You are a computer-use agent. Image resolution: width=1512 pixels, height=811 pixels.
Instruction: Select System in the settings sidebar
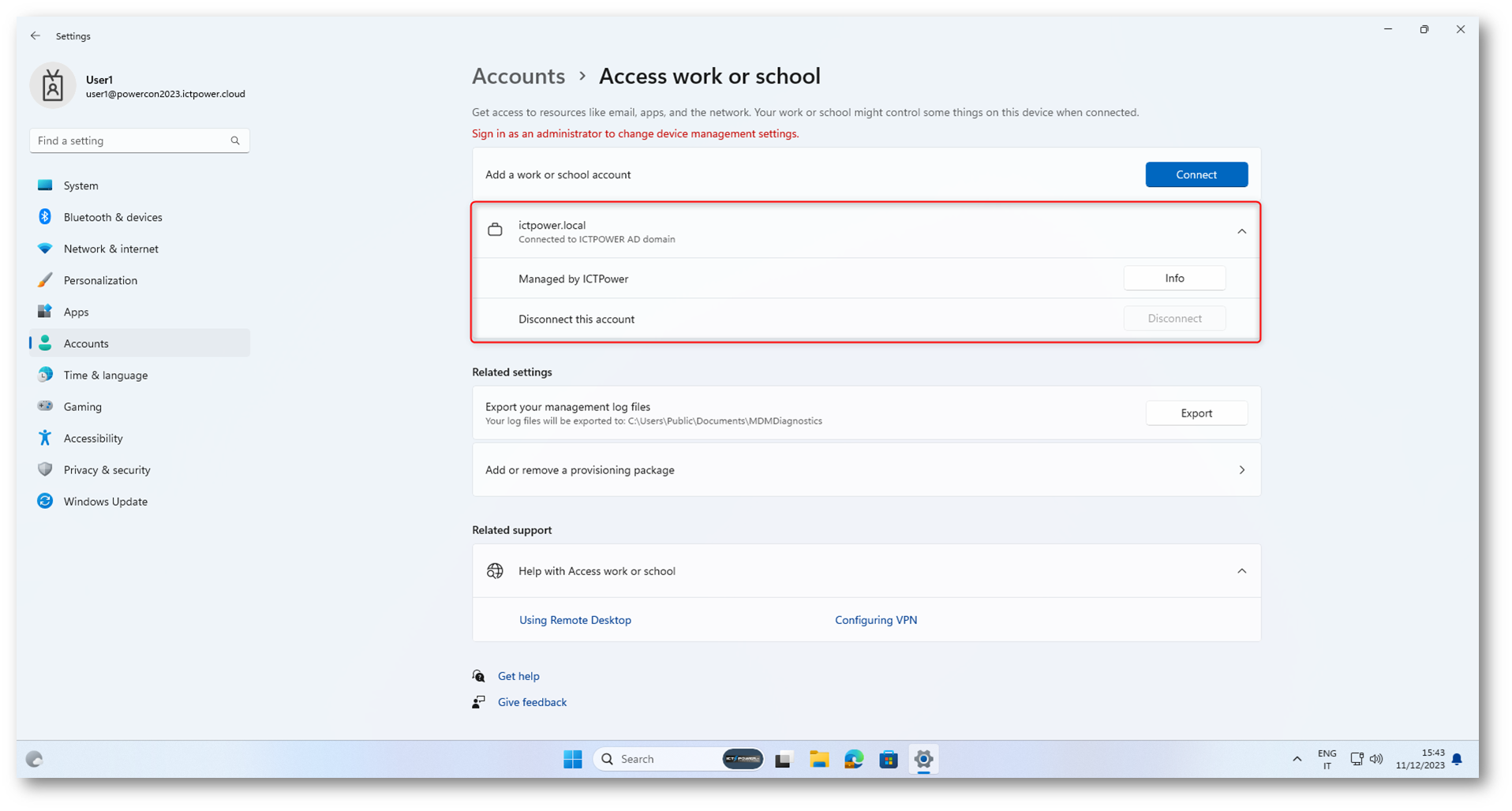pos(140,185)
